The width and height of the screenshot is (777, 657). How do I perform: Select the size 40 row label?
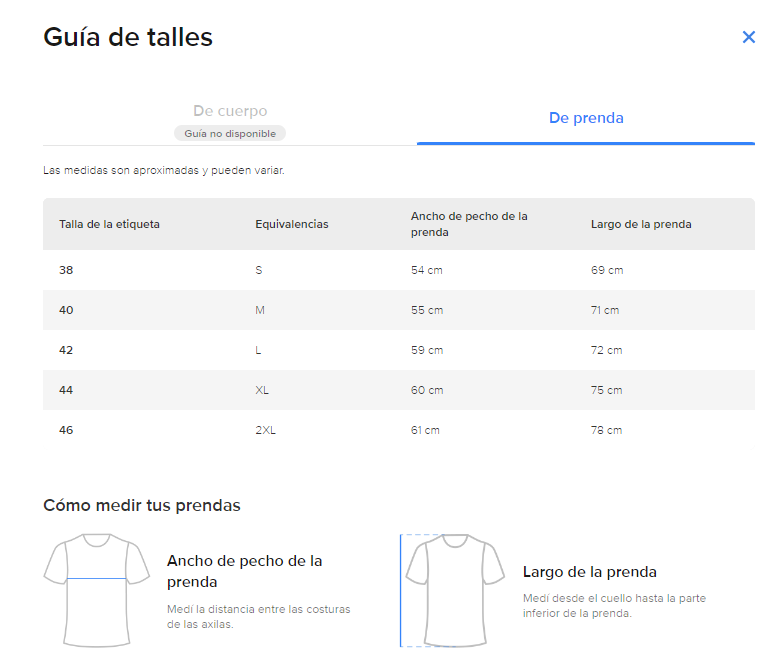(66, 310)
